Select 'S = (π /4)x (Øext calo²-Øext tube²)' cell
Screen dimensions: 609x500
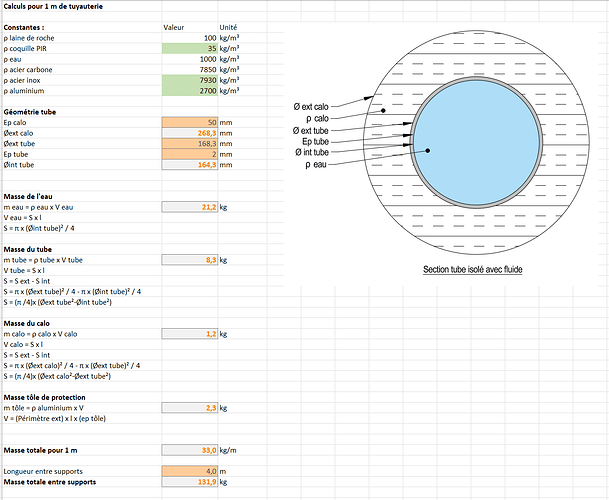[57, 376]
